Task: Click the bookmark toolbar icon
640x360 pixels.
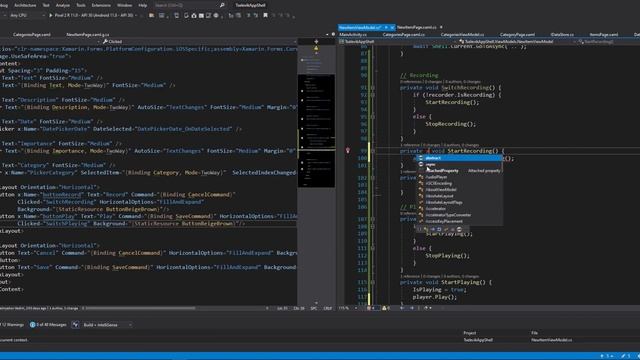Action: point(265,15)
